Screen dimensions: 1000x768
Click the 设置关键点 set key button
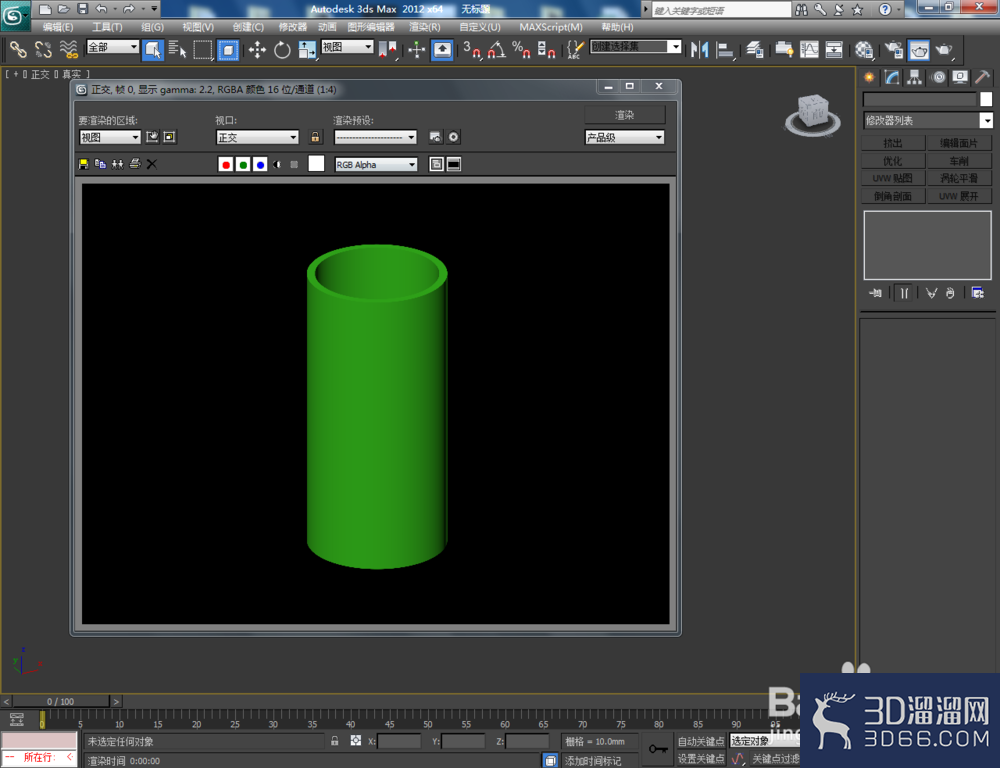(x=700, y=758)
